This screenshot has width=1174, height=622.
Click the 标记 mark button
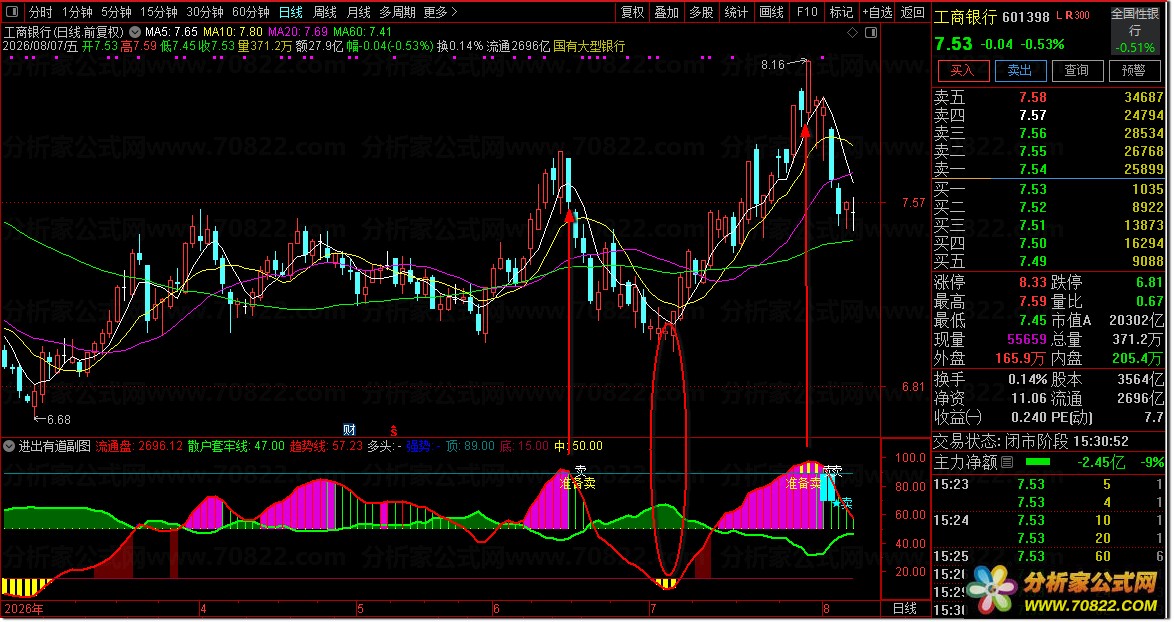[841, 12]
